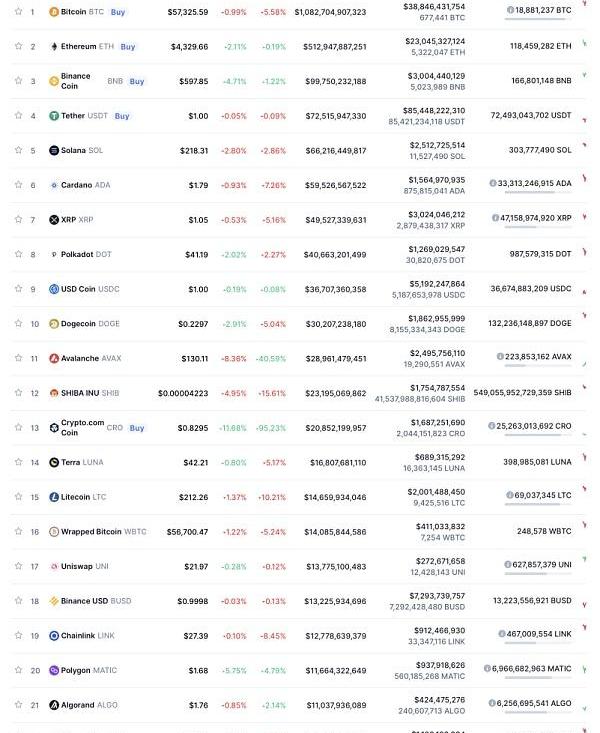Open info icon beside Cardano circulating supply
Viewport: 600px width, 733px height.
(492, 183)
